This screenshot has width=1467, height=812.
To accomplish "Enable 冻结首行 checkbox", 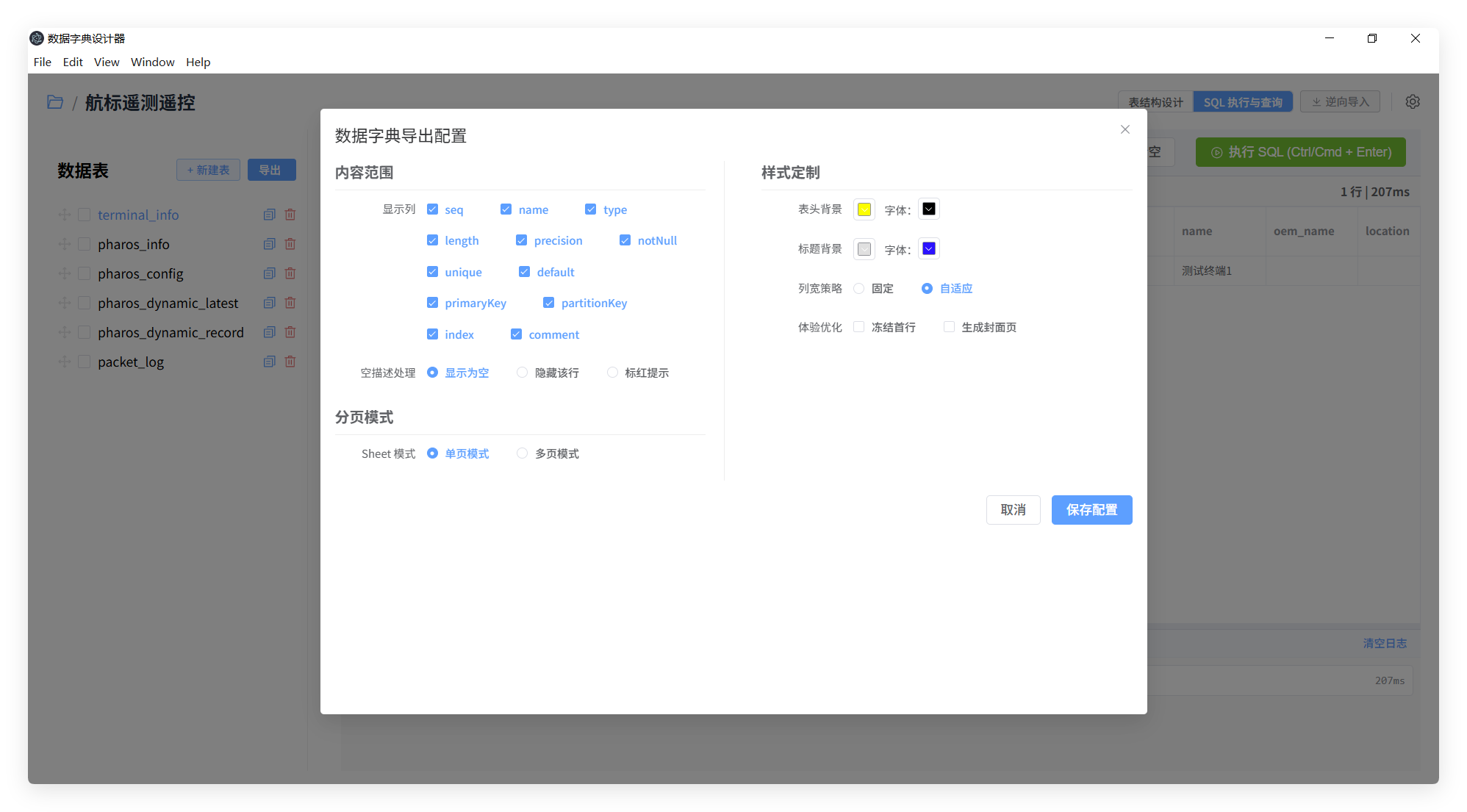I will coord(858,327).
